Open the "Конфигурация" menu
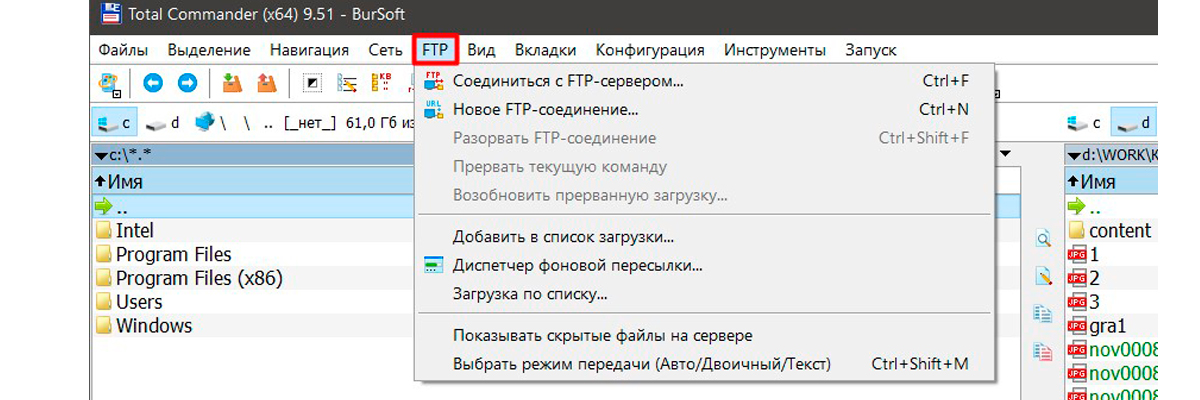 (x=650, y=50)
